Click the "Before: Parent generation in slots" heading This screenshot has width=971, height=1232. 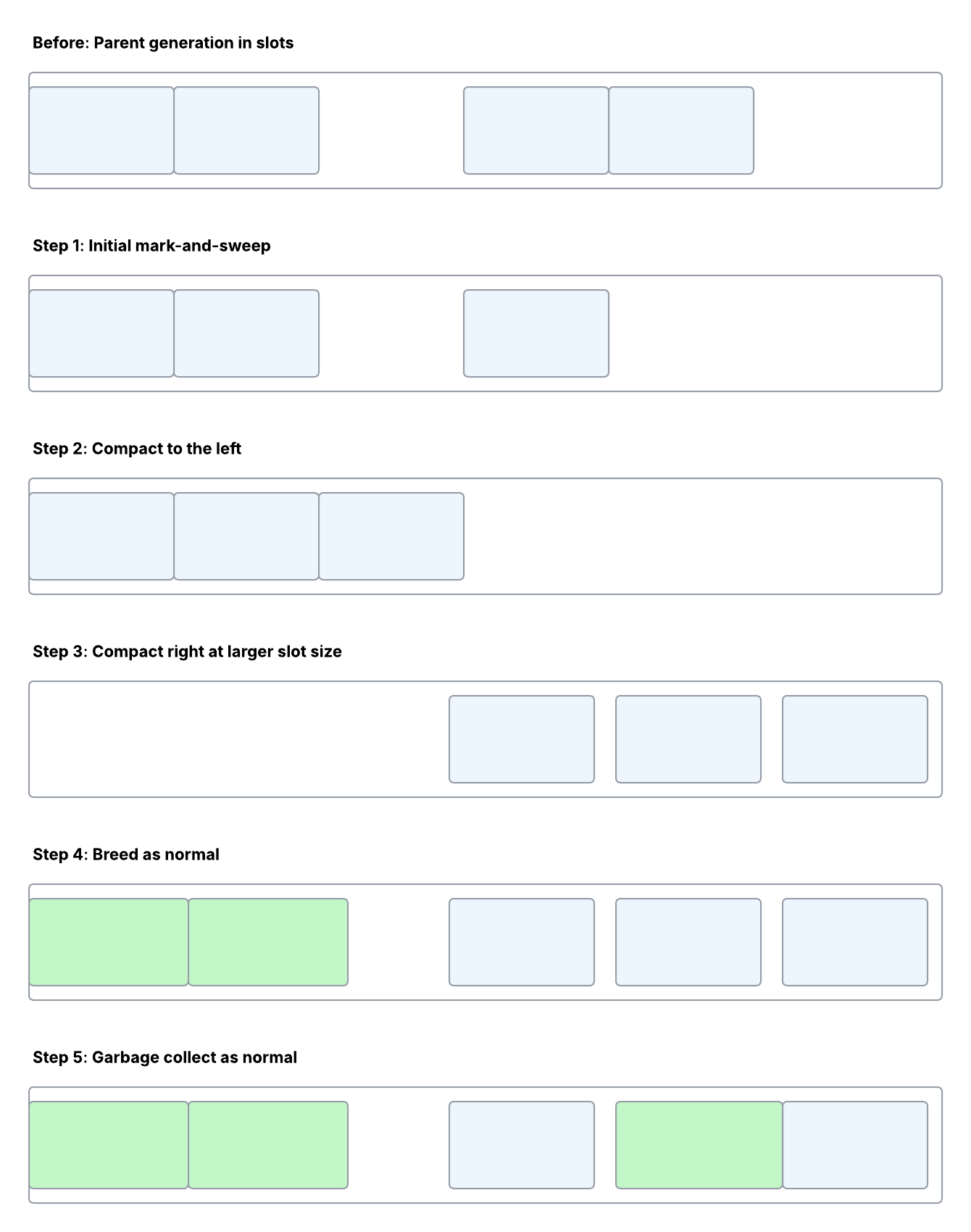[163, 43]
